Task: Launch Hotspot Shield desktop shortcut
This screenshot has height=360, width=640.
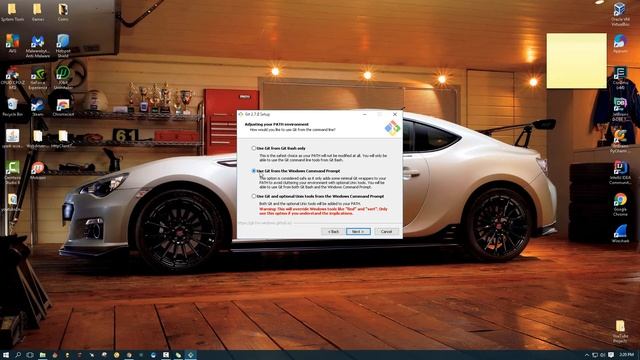Action: 63,46
